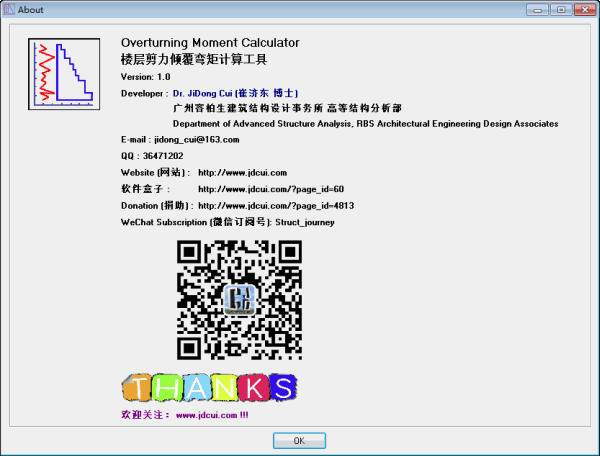
Task: Click the Website (网站) label
Action: click(155, 173)
